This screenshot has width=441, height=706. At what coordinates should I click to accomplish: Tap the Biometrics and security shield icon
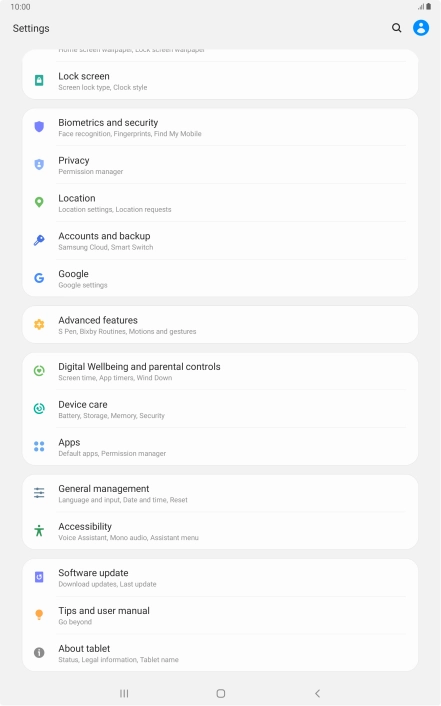(x=39, y=127)
